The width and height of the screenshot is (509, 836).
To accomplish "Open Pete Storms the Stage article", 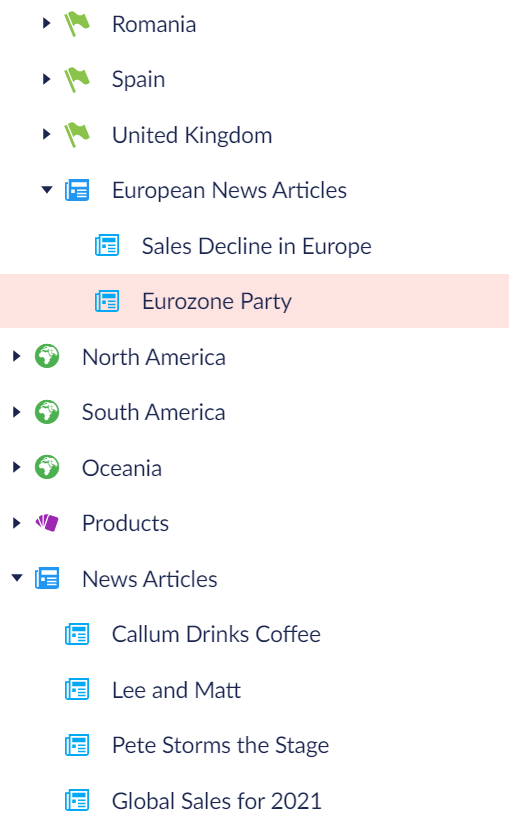I will (x=221, y=745).
